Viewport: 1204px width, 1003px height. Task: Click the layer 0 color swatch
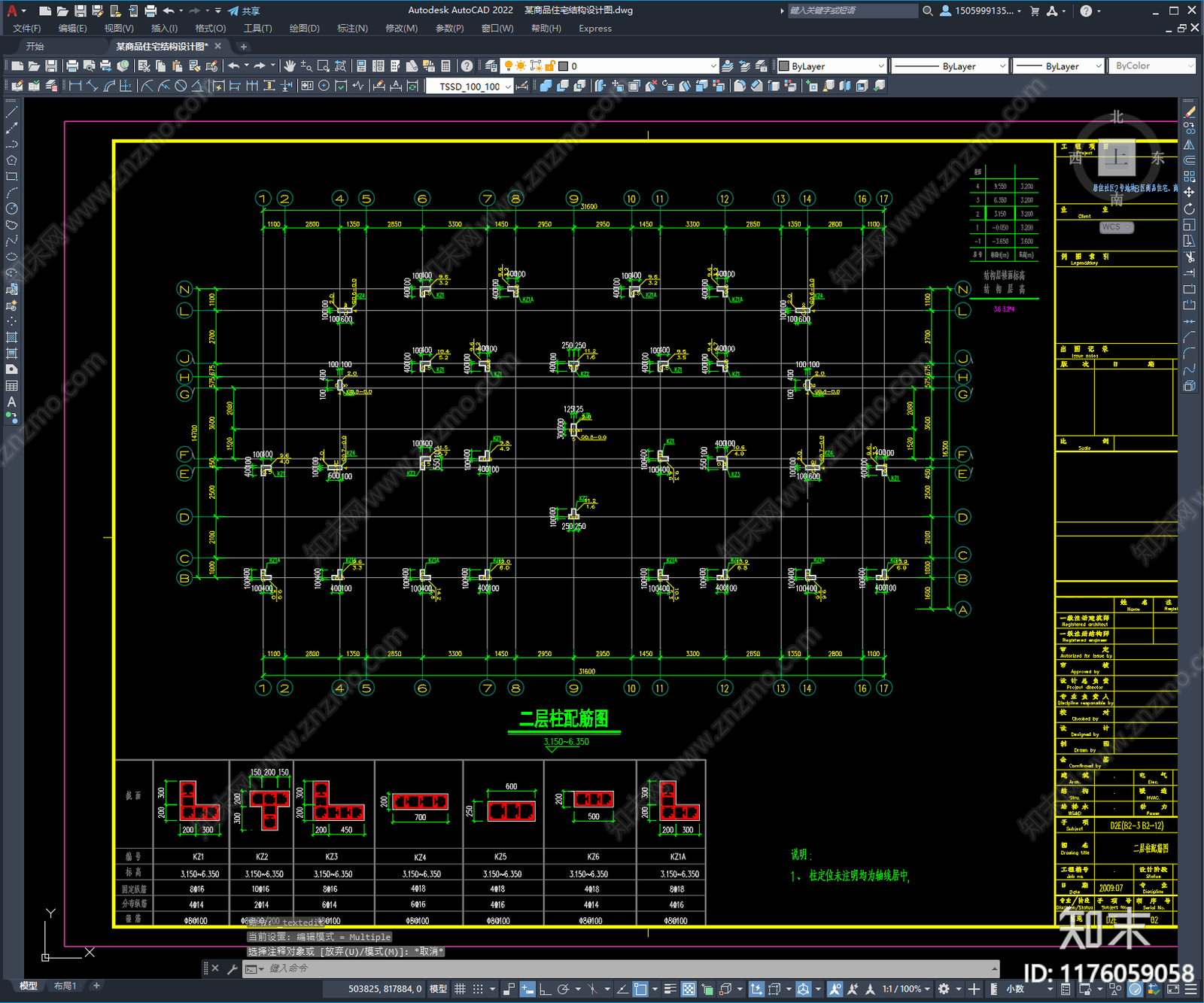coord(563,66)
